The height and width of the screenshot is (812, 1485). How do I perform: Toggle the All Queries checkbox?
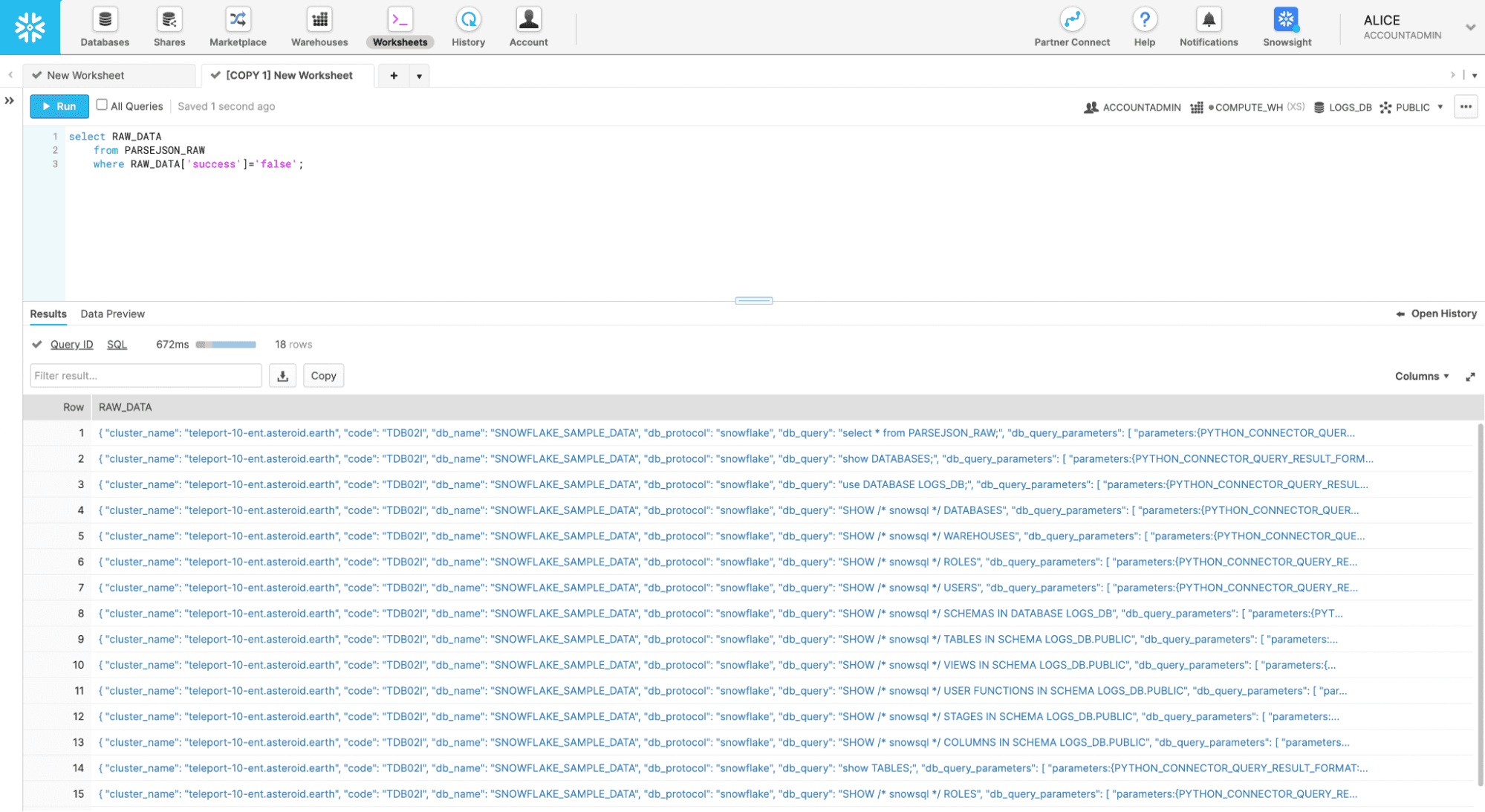pos(102,106)
